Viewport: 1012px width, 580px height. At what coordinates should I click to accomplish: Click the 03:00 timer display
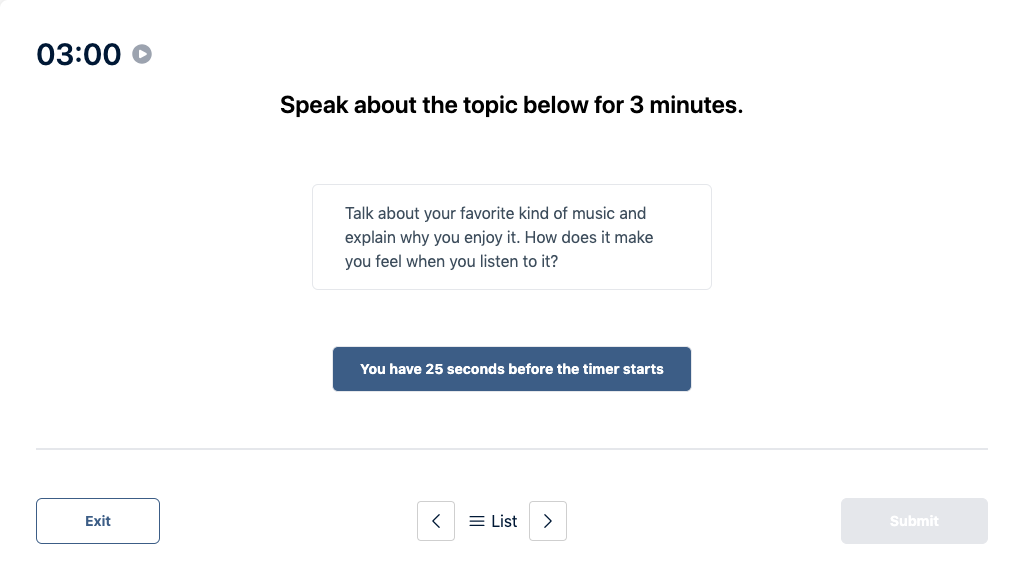[79, 54]
